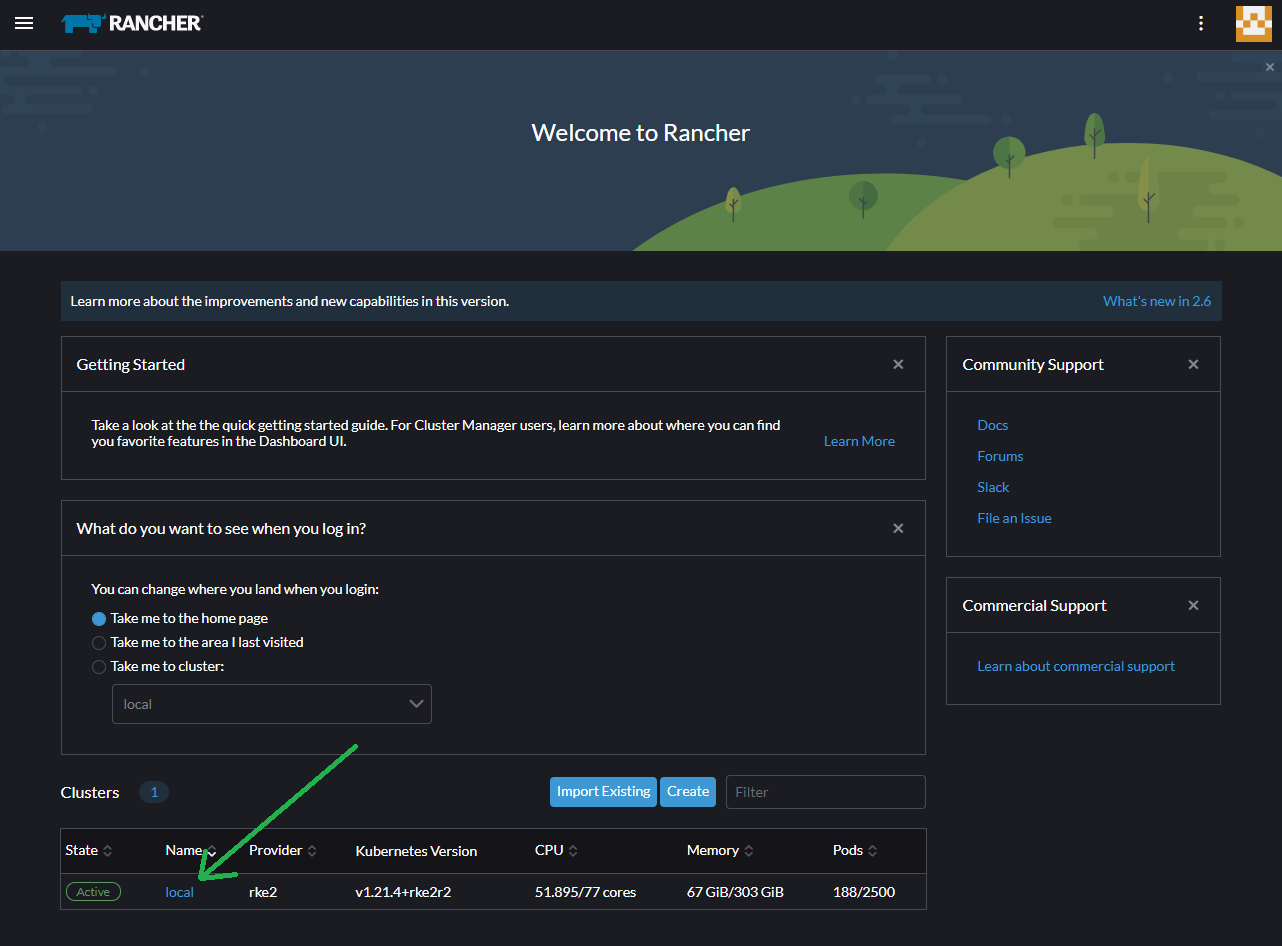Dismiss the Getting Started panel
The image size is (1282, 946).
pyautogui.click(x=898, y=365)
